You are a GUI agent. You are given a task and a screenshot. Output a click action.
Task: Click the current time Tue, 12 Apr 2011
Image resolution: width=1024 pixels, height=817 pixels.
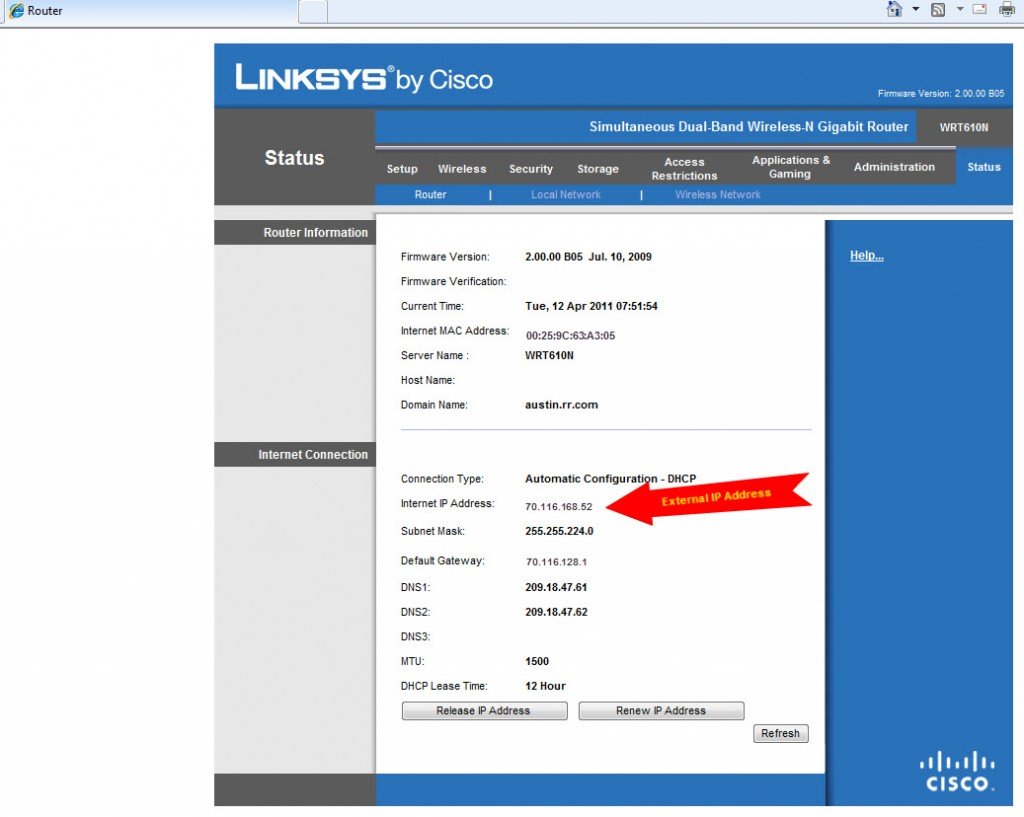point(591,306)
